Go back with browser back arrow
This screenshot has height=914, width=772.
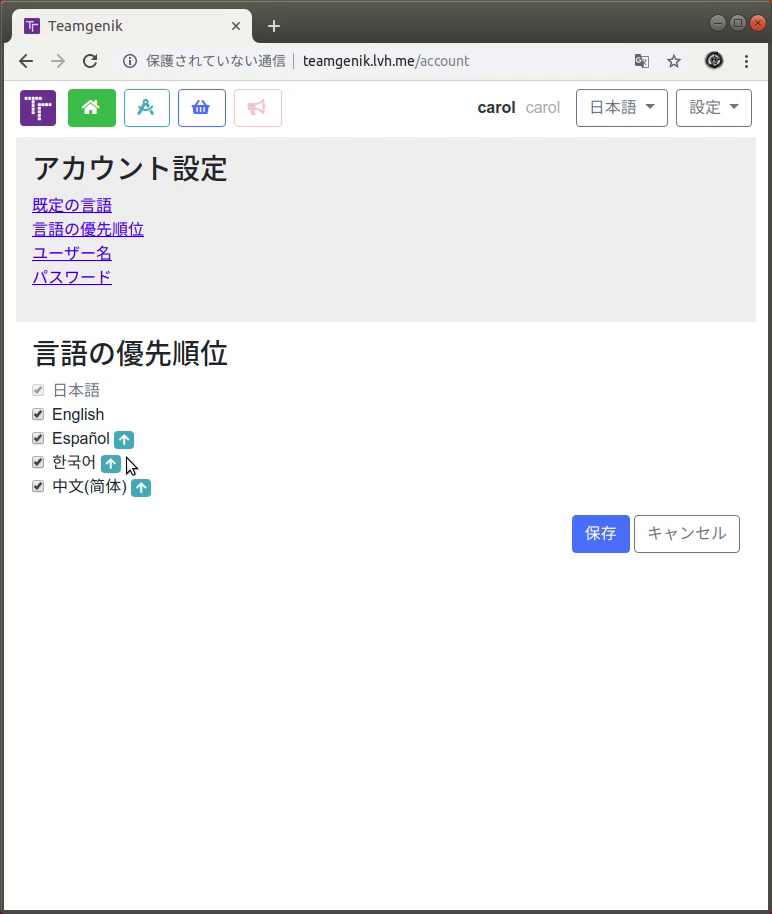coord(26,61)
